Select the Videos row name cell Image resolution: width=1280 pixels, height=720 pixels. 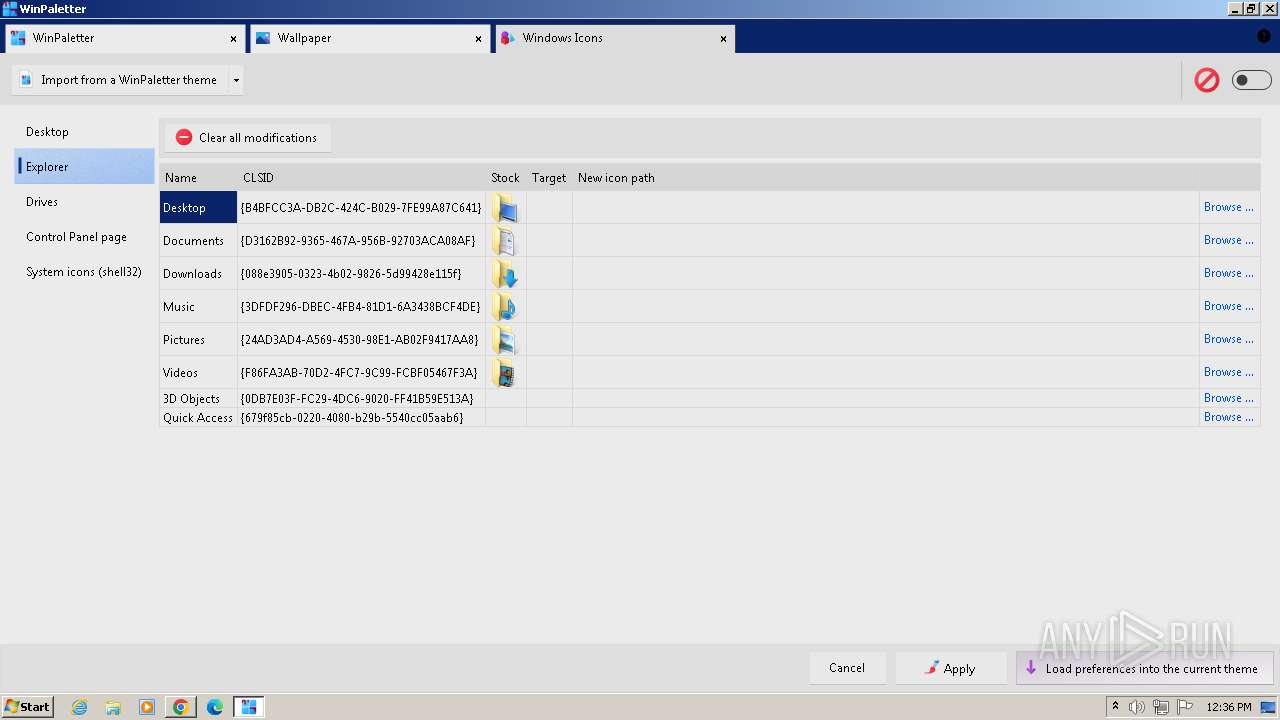[x=198, y=373]
